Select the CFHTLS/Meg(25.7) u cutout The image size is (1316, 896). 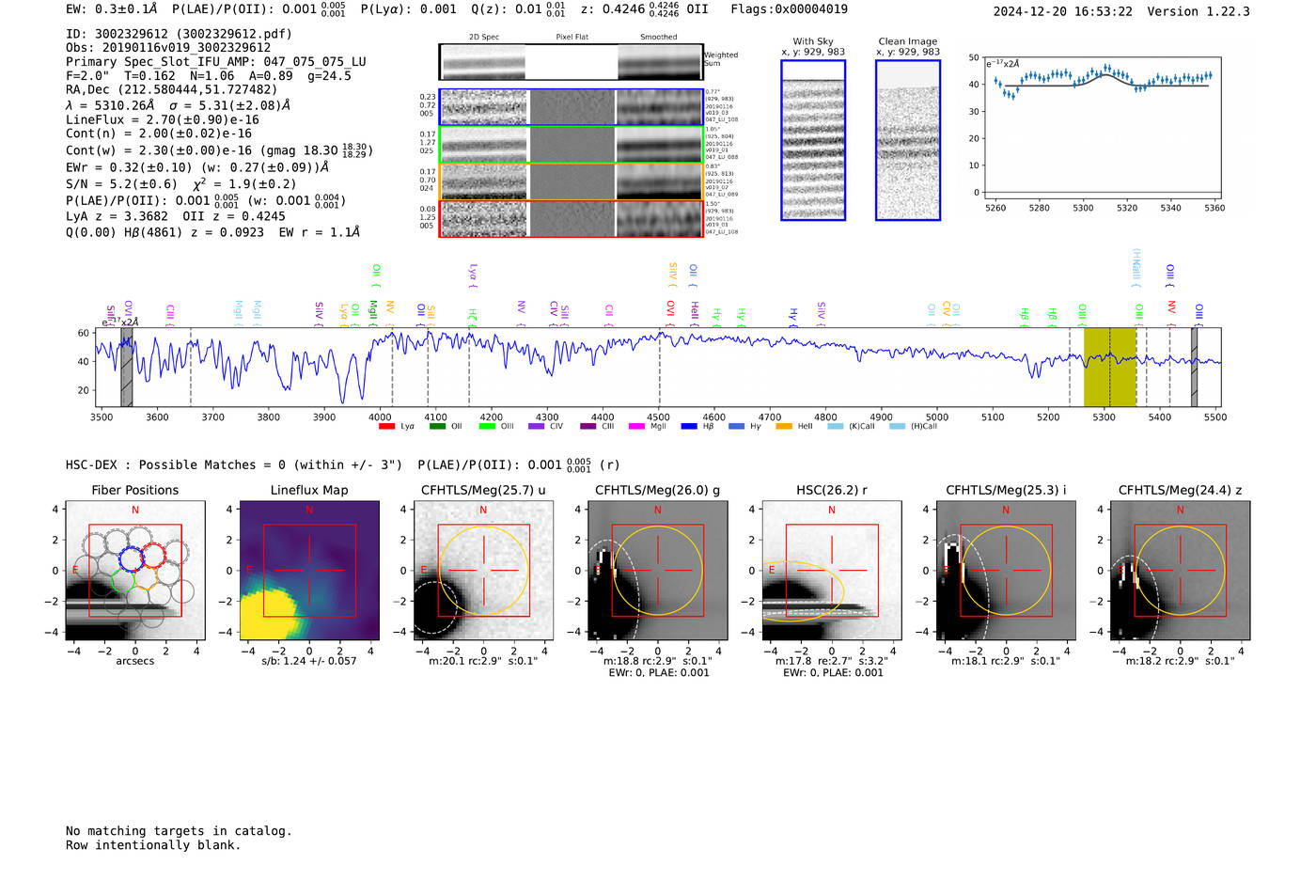click(x=483, y=570)
